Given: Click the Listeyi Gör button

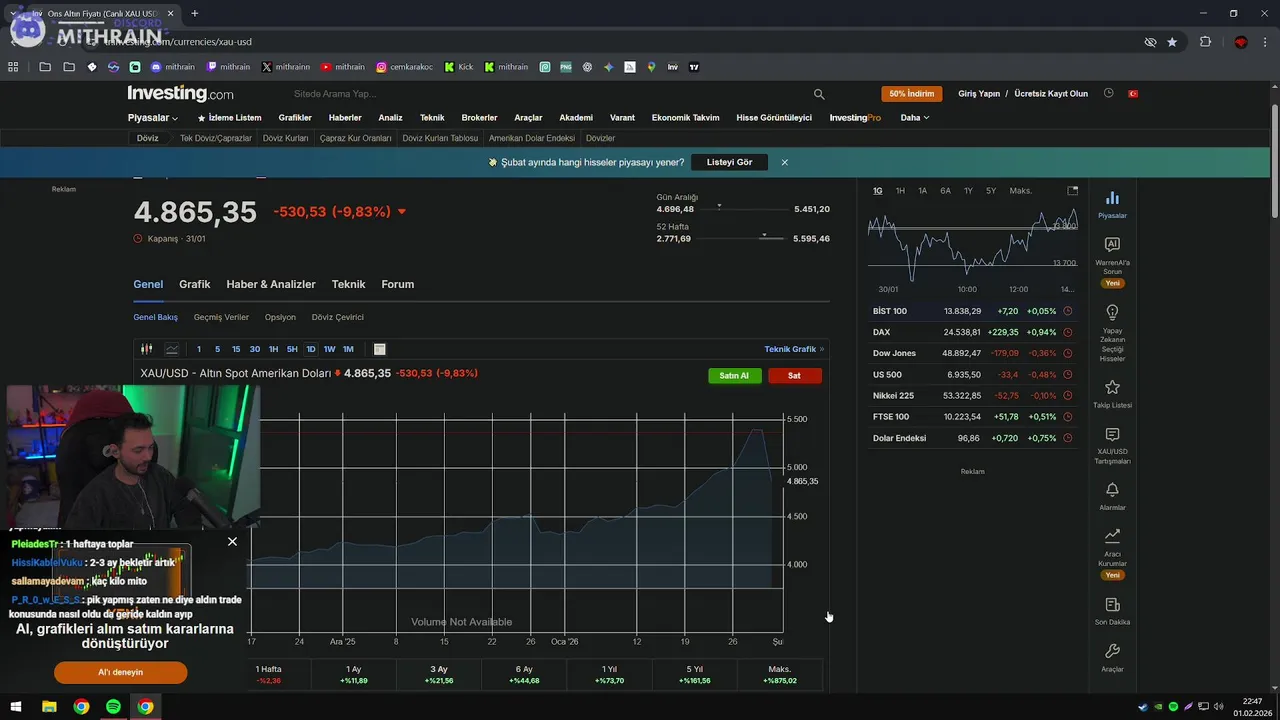Looking at the screenshot, I should tap(729, 162).
